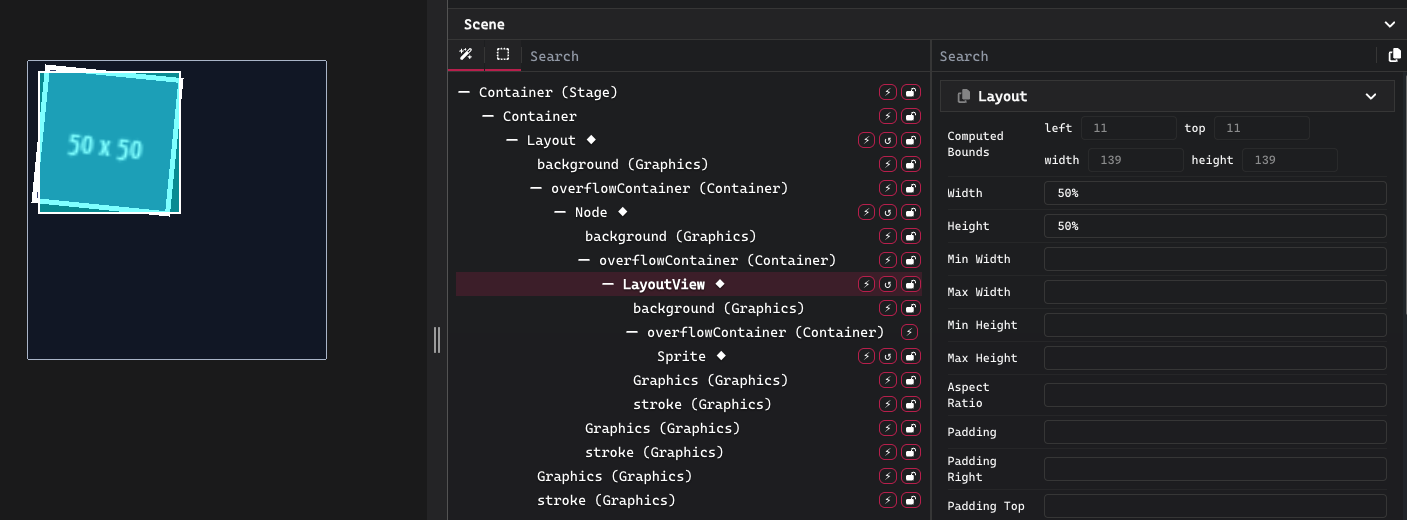This screenshot has width=1407, height=520.
Task: Collapse the Scene panel chevron
Action: point(1389,24)
